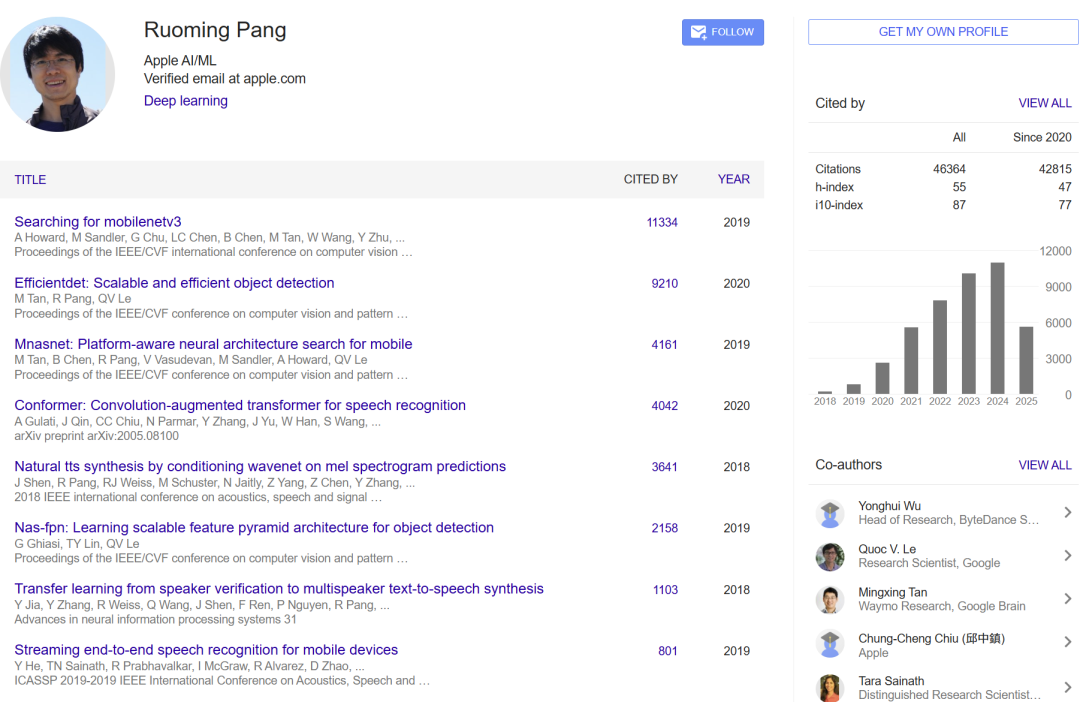The width and height of the screenshot is (1080, 702).
Task: Click Yonghui Wu's co-author avatar
Action: [x=830, y=514]
